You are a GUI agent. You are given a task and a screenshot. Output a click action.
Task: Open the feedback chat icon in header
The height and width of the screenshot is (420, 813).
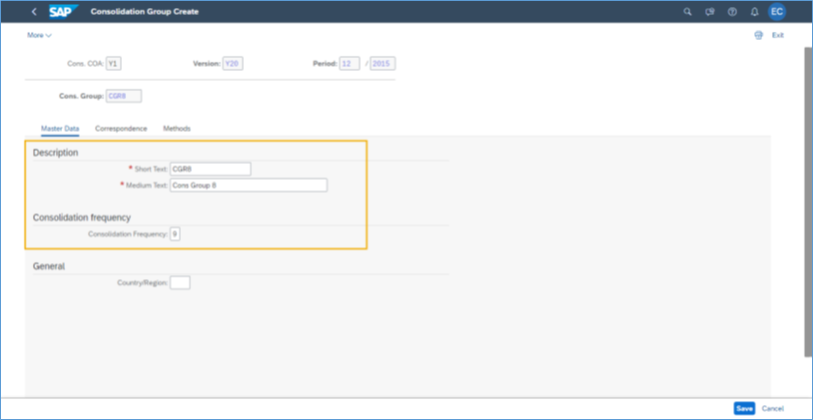[710, 12]
